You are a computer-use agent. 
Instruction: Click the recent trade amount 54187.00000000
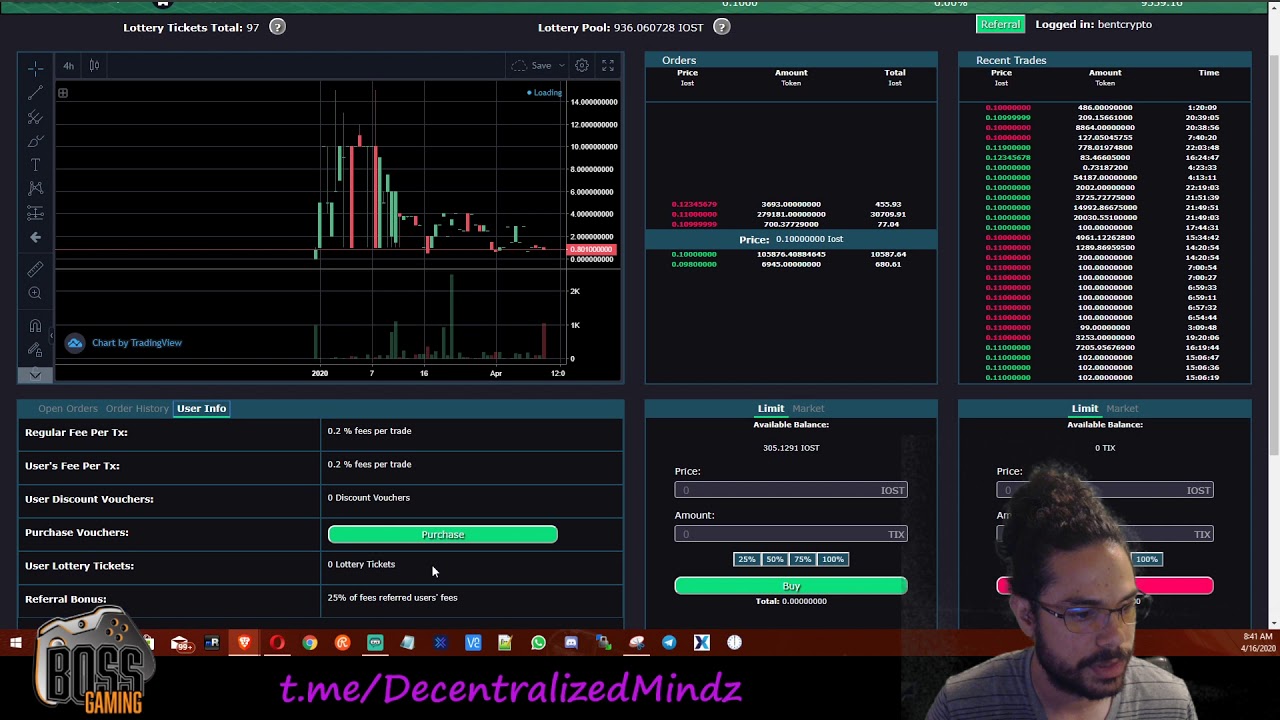click(1105, 177)
